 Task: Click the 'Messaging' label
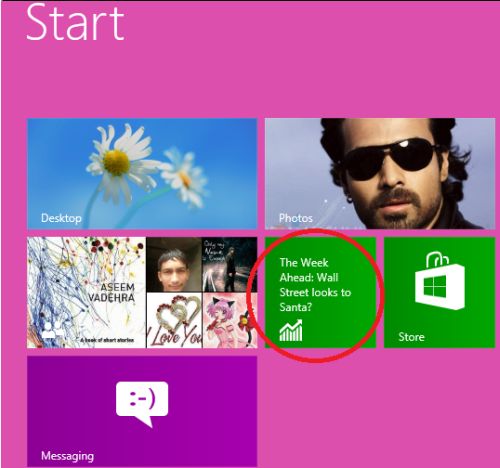tap(67, 456)
